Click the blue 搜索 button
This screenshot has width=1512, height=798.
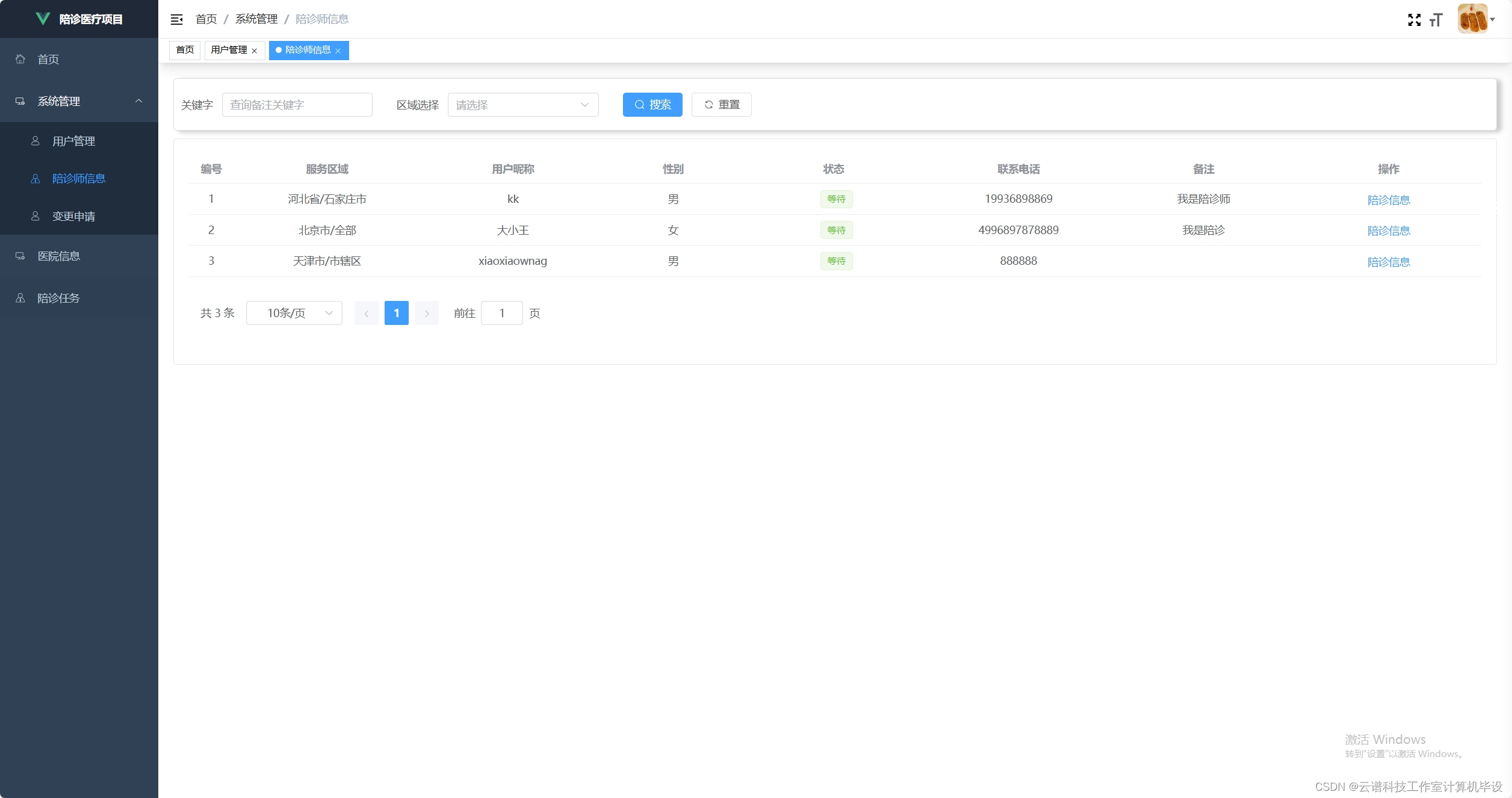(x=652, y=105)
